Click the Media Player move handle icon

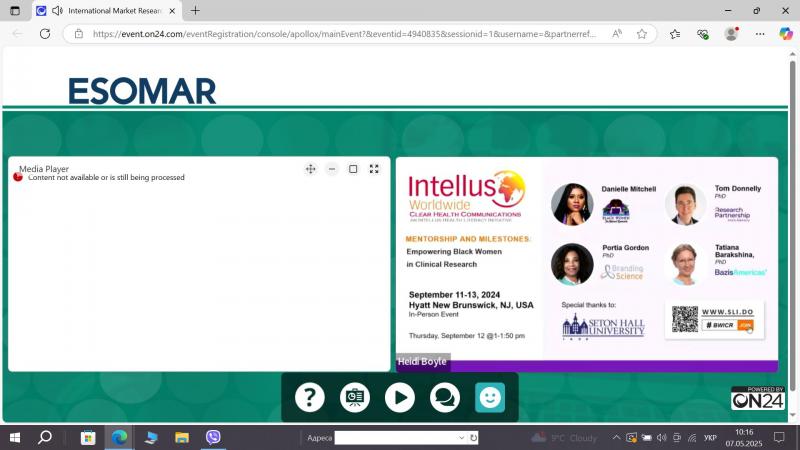(x=310, y=169)
